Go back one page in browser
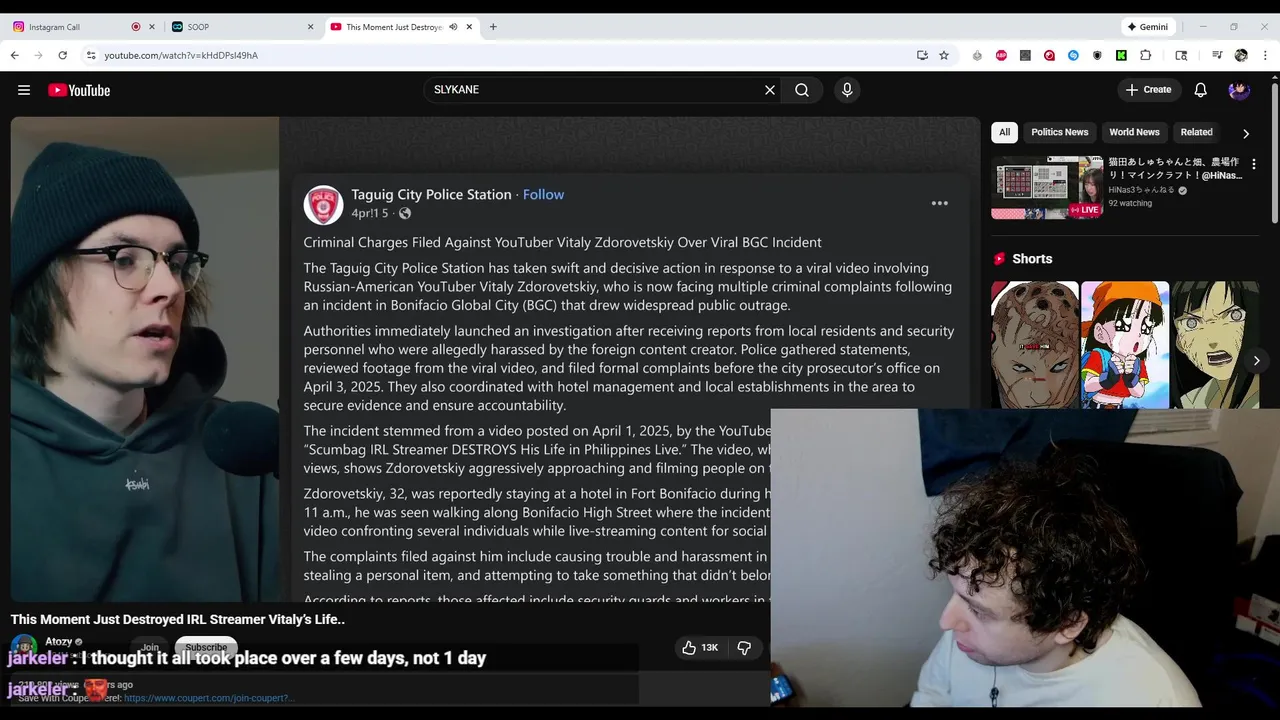Screen dimensions: 1280x720 coord(15,55)
